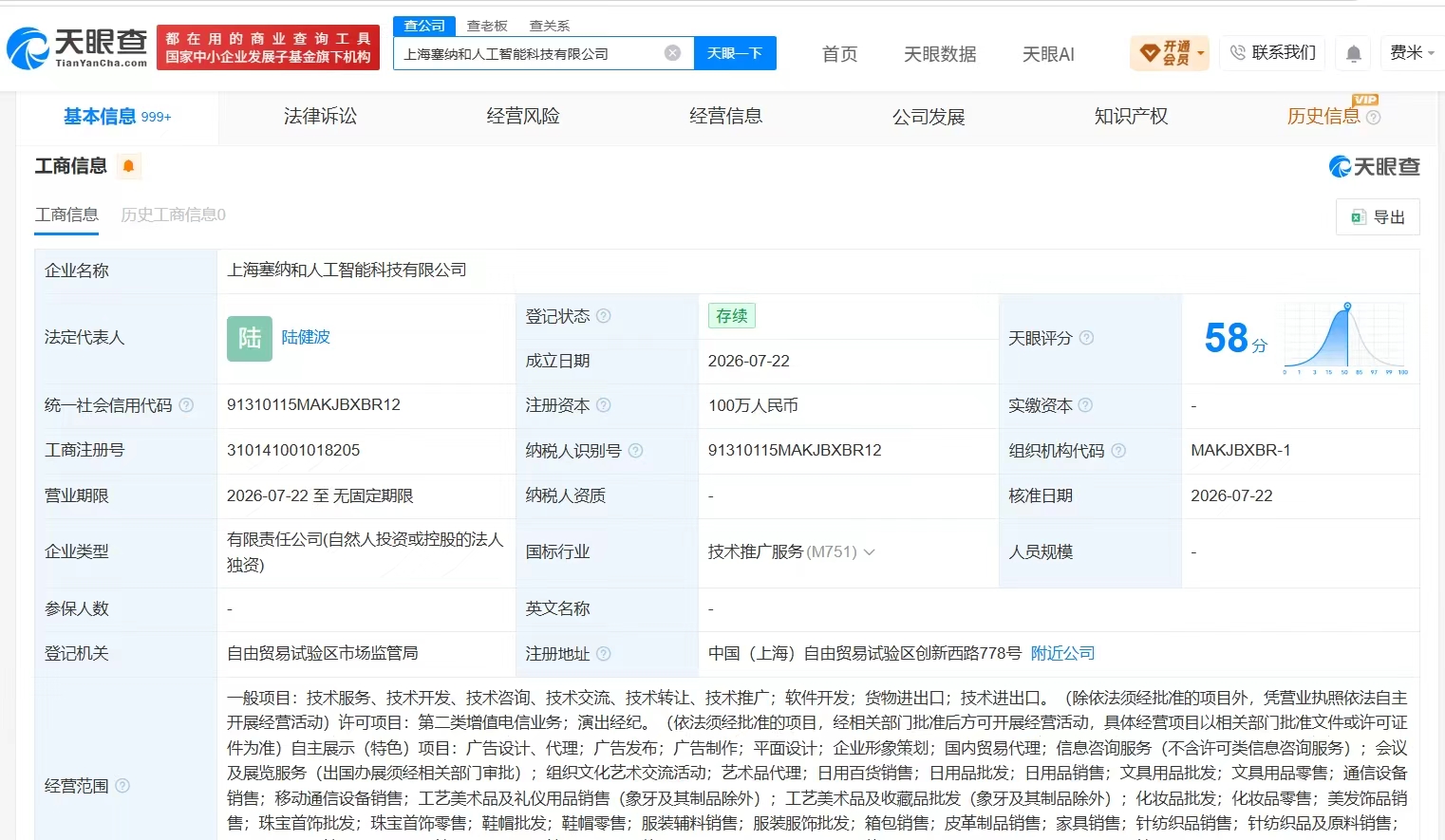Click the 有限责任公司 enterprise type value

365,551
